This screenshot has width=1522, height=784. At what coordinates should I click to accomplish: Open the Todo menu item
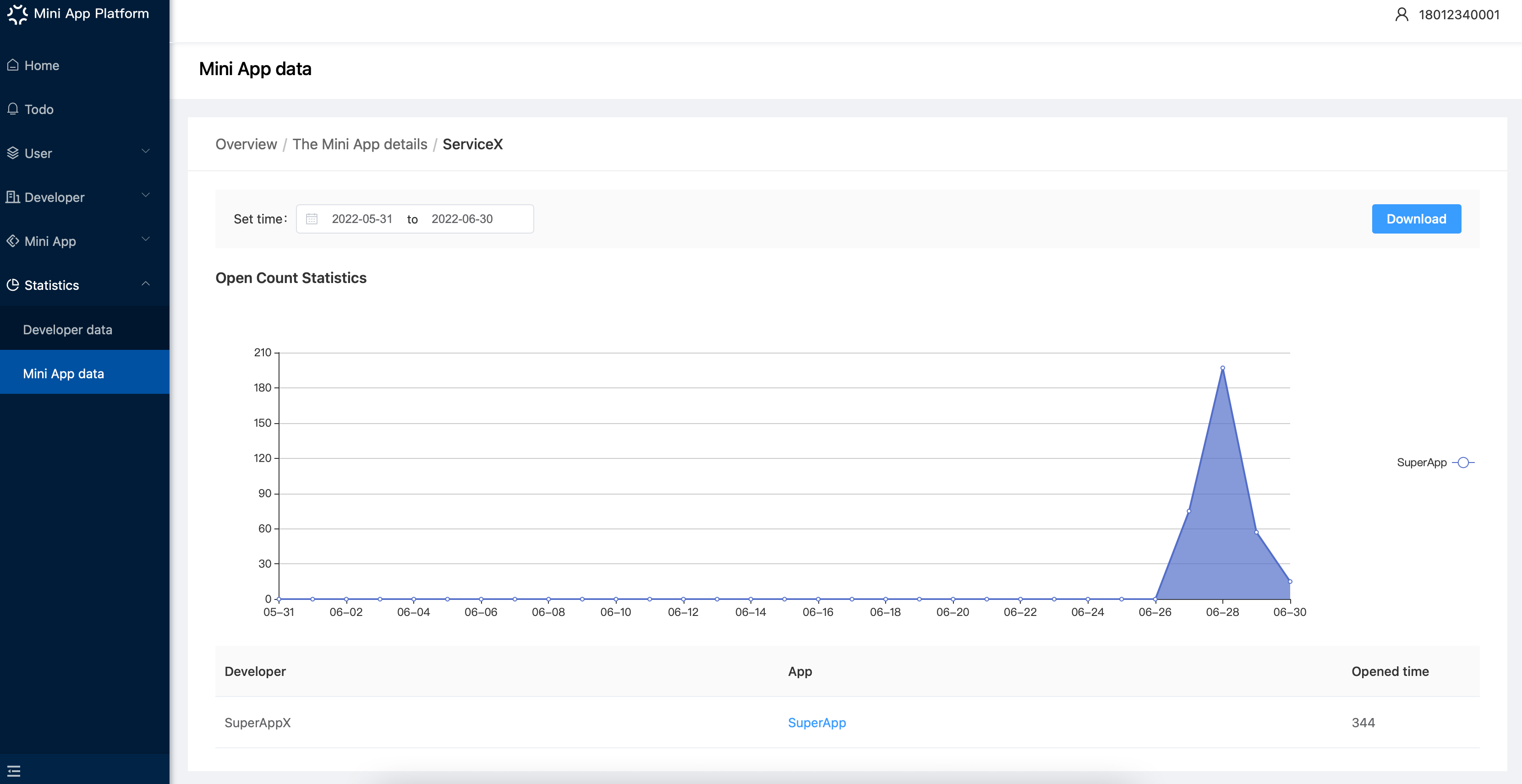tap(84, 109)
